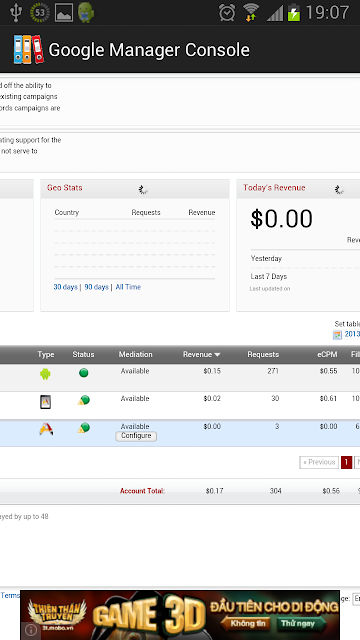
Task: Click the 271 requests cell
Action: tap(273, 371)
